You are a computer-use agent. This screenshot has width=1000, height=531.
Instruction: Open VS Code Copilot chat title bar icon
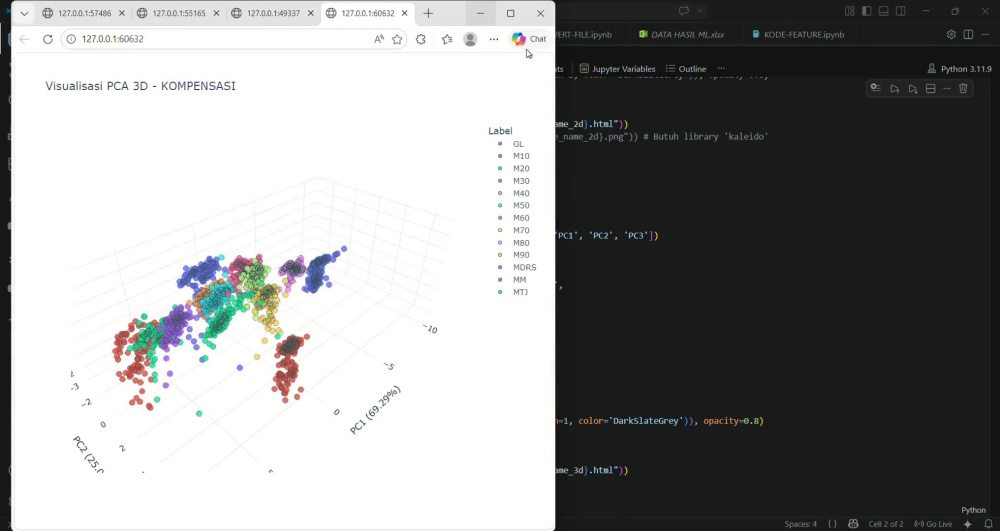pyautogui.click(x=684, y=11)
